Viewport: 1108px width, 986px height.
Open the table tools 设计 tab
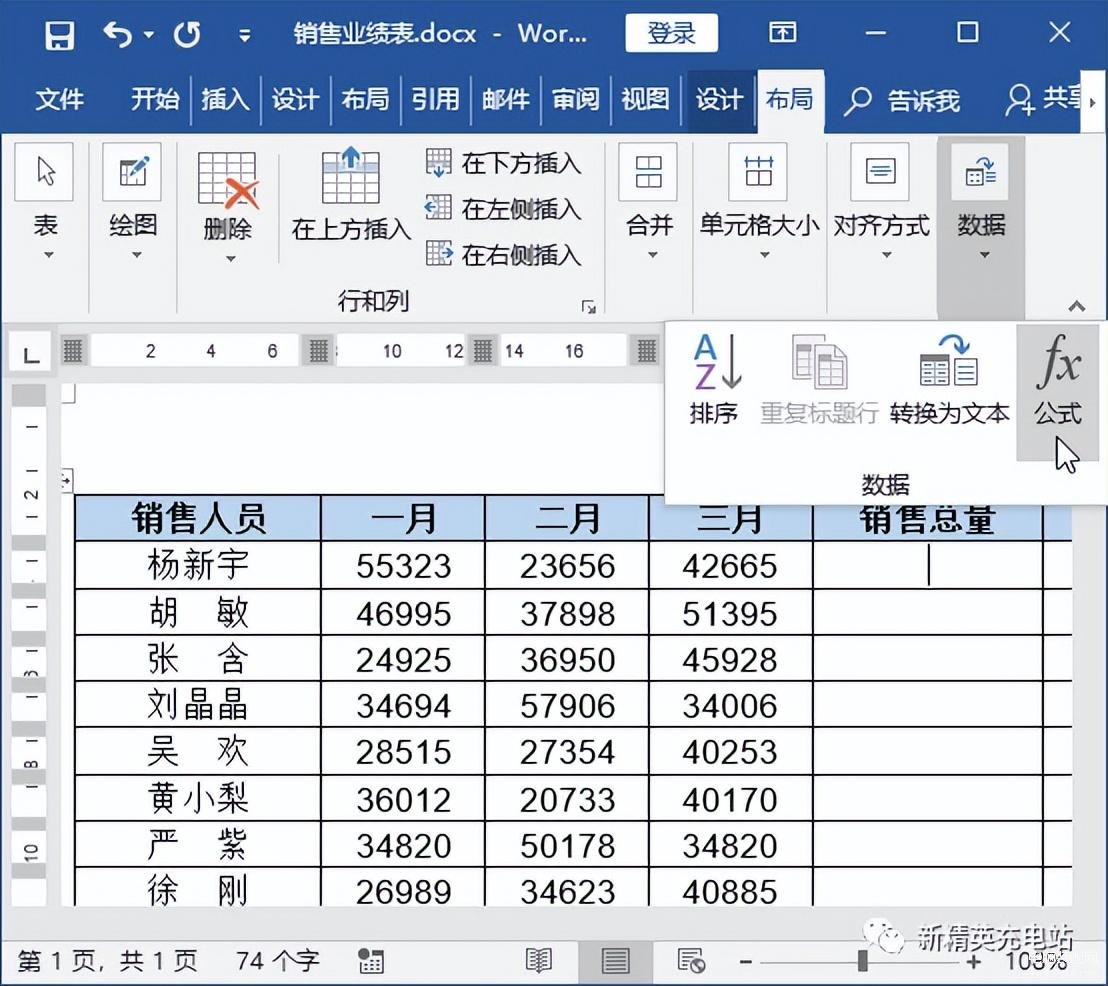click(719, 99)
